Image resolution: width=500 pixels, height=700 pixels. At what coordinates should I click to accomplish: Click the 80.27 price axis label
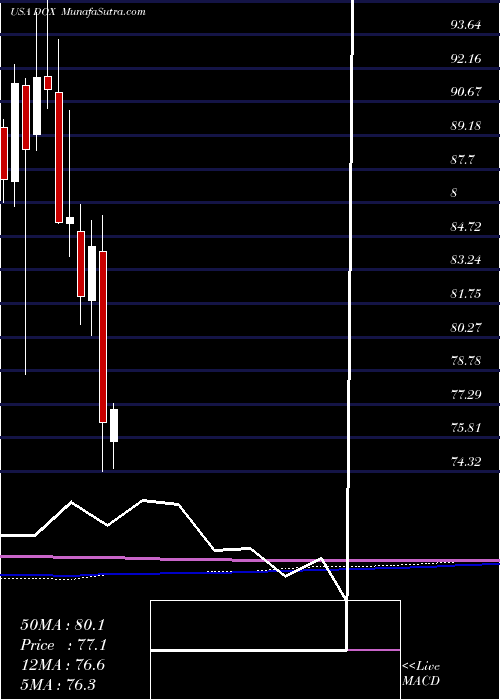click(466, 328)
